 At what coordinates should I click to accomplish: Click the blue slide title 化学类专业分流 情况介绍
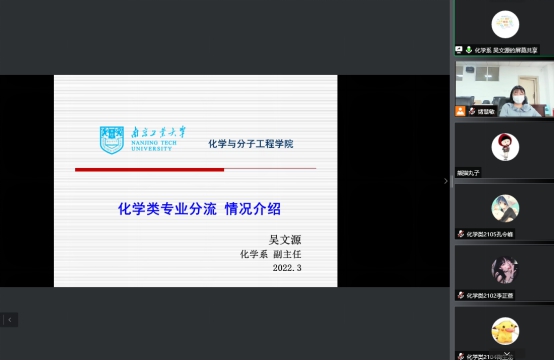(199, 208)
